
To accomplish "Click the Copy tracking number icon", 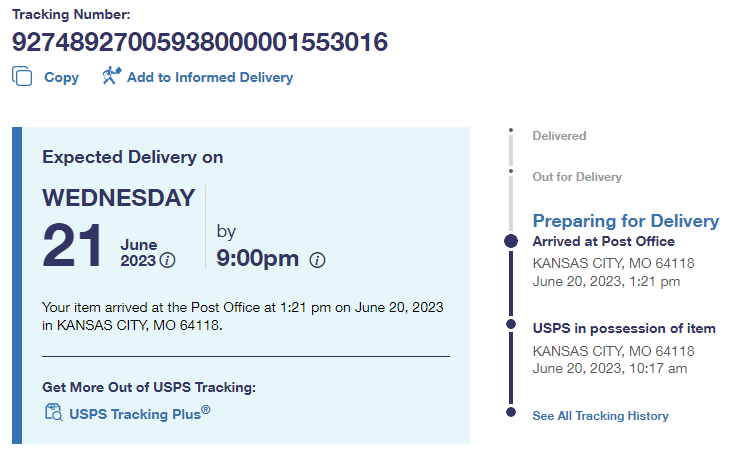I will tap(22, 77).
